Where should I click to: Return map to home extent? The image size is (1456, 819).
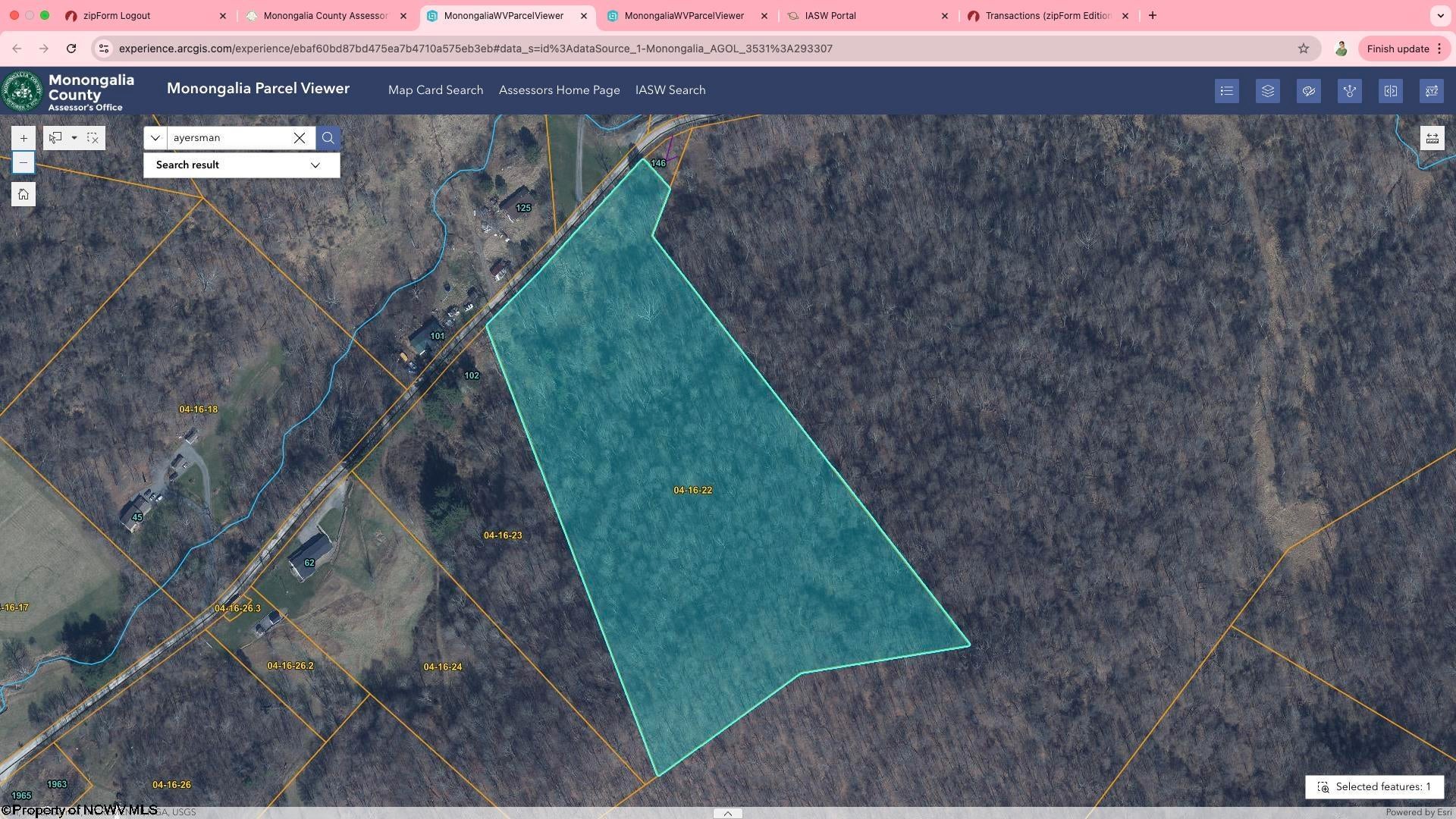tap(24, 195)
